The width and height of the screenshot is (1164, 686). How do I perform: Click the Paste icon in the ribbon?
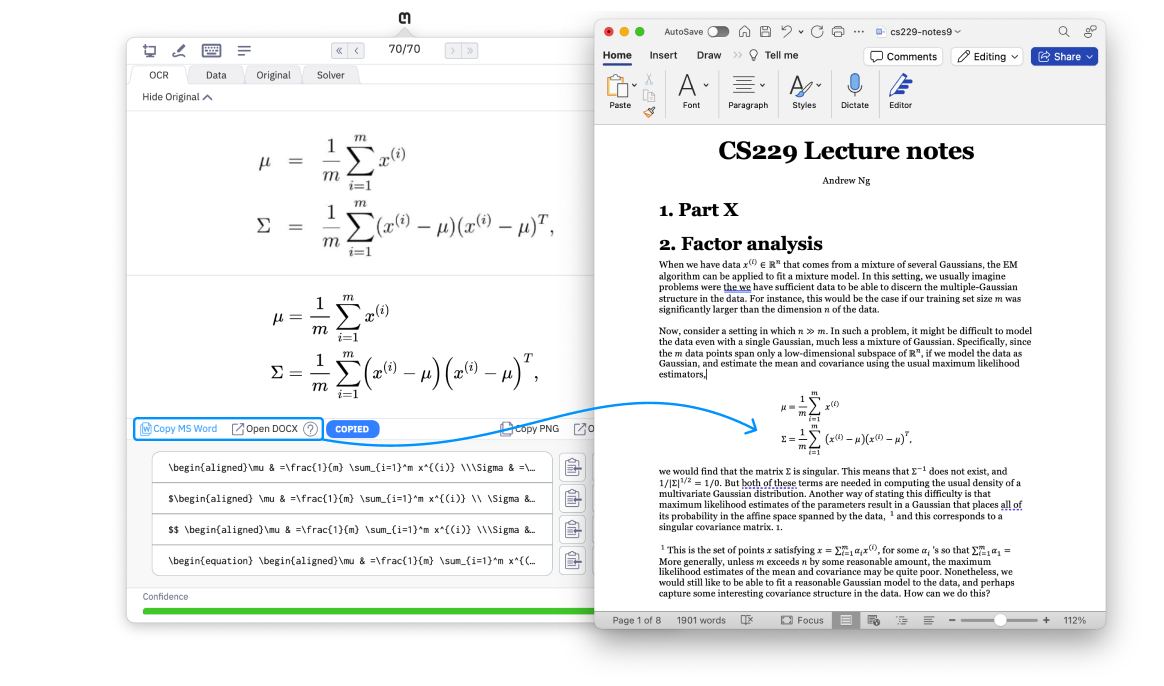click(x=619, y=88)
